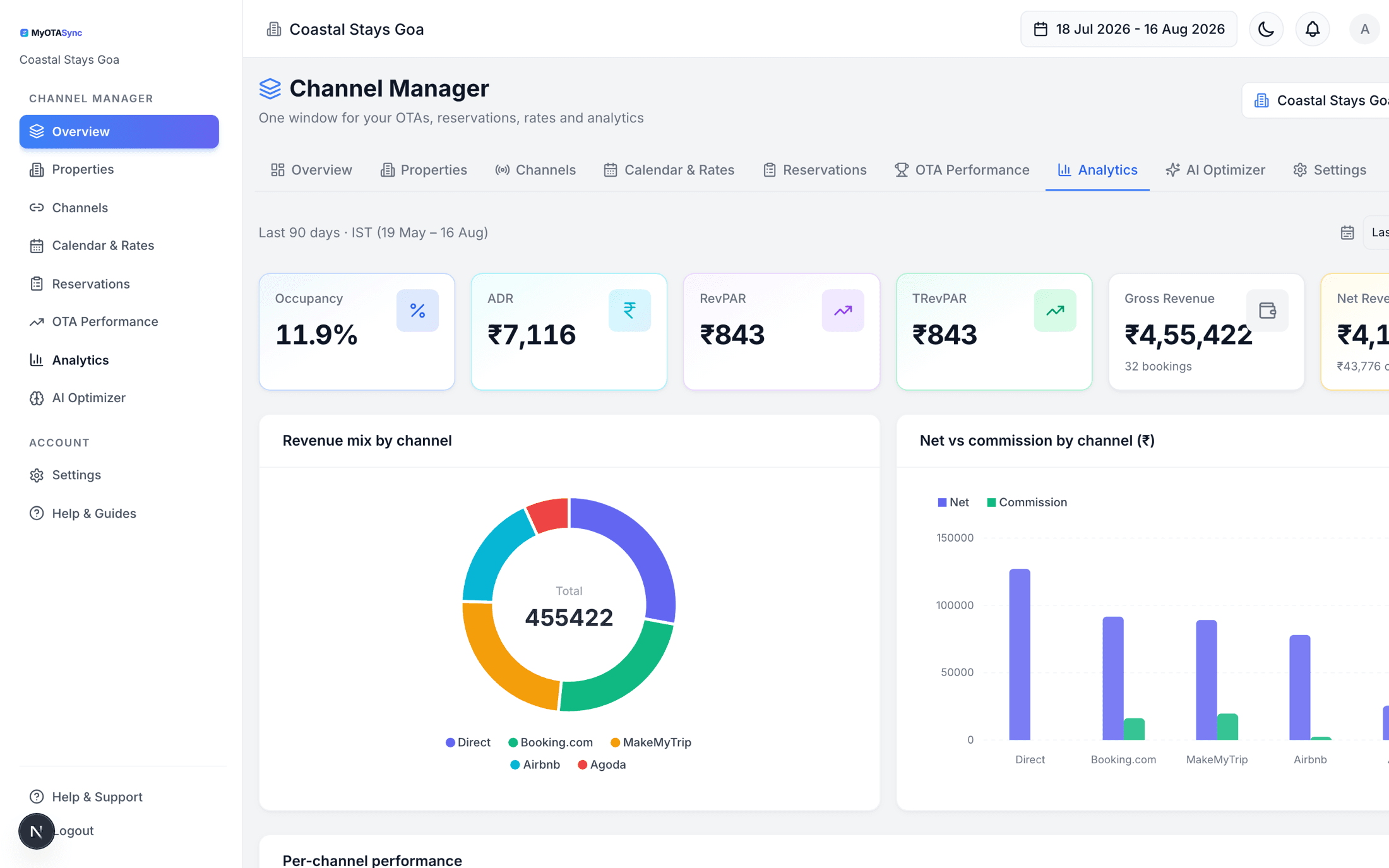
Task: Open notifications via the bell icon
Action: pos(1313,29)
